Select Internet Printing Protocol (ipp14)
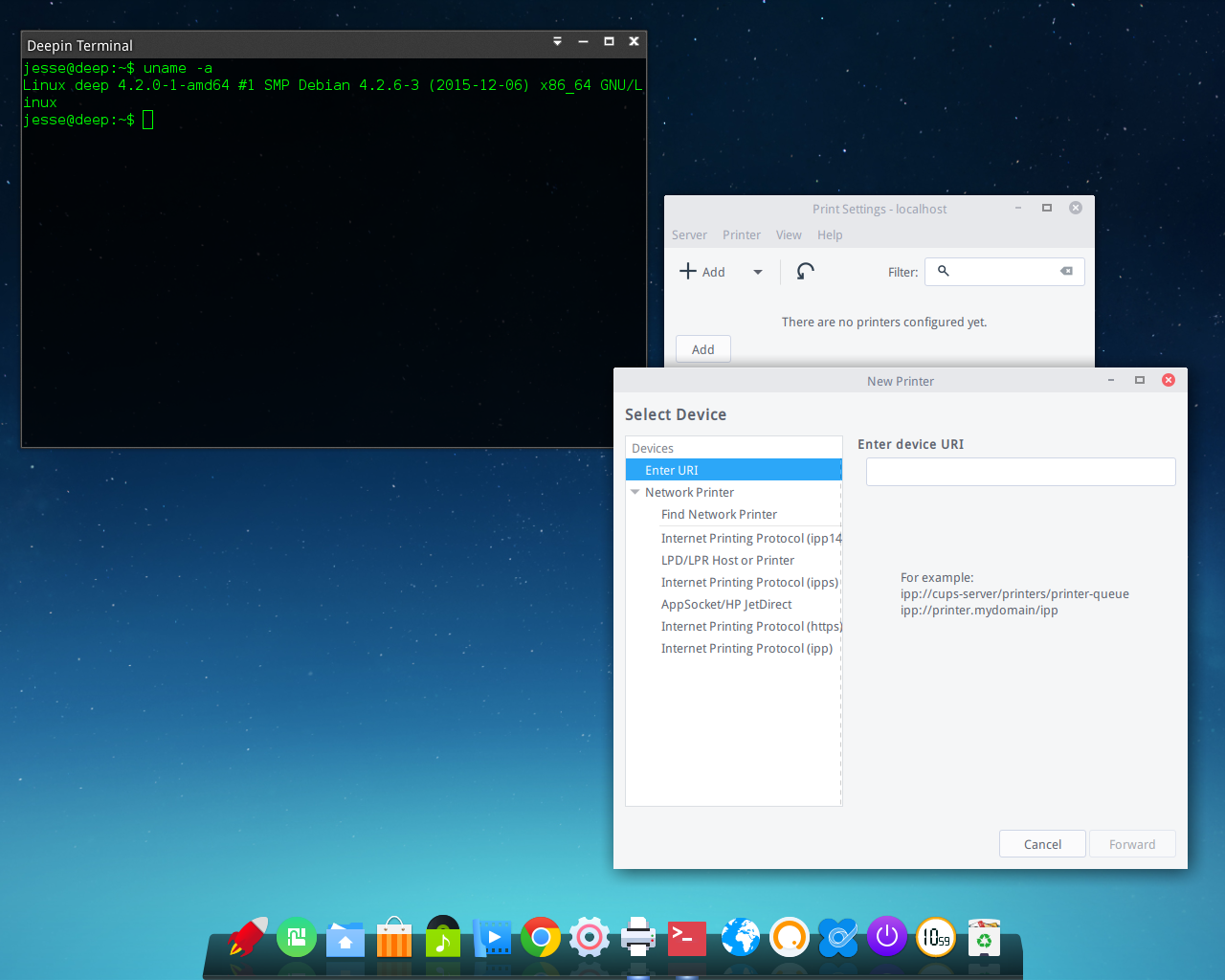This screenshot has width=1225, height=980. pos(734,539)
